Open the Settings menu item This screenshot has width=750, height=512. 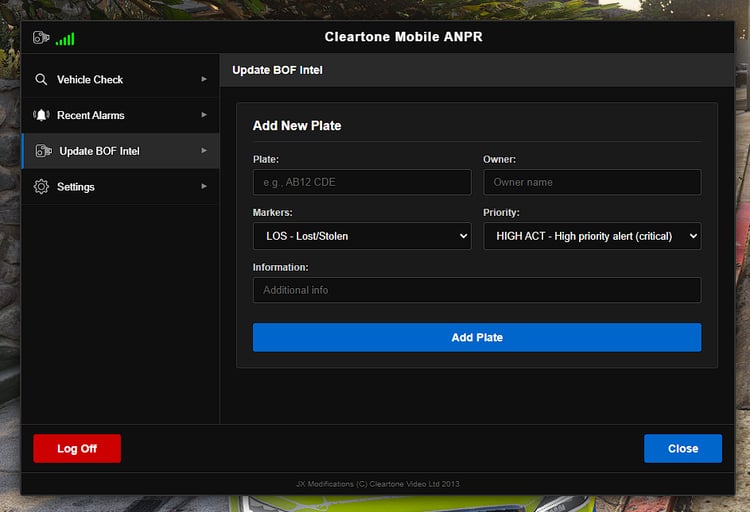coord(121,187)
